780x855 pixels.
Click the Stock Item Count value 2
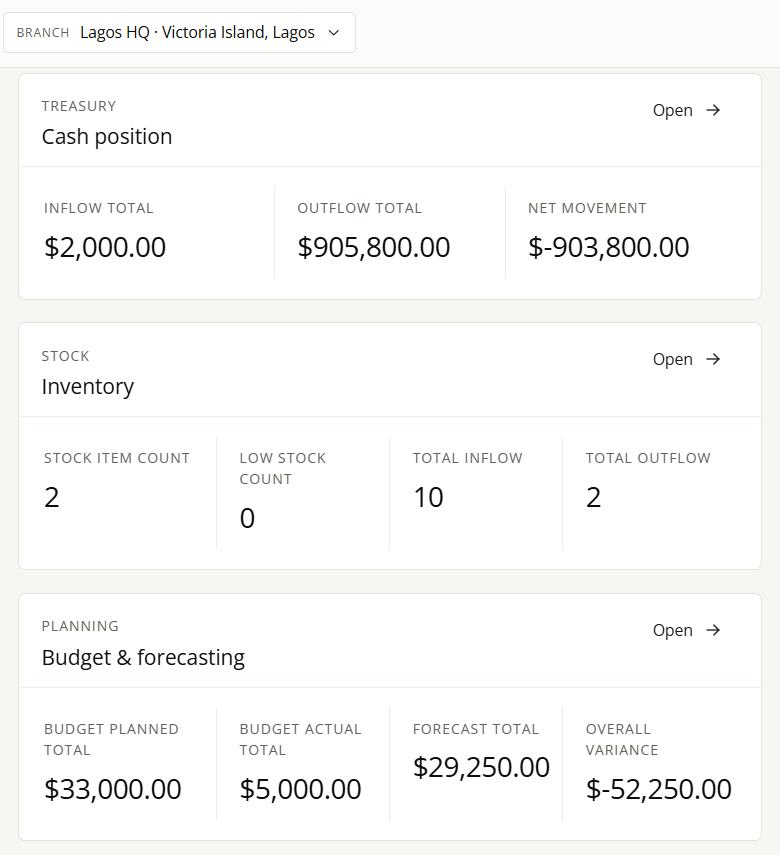[52, 497]
